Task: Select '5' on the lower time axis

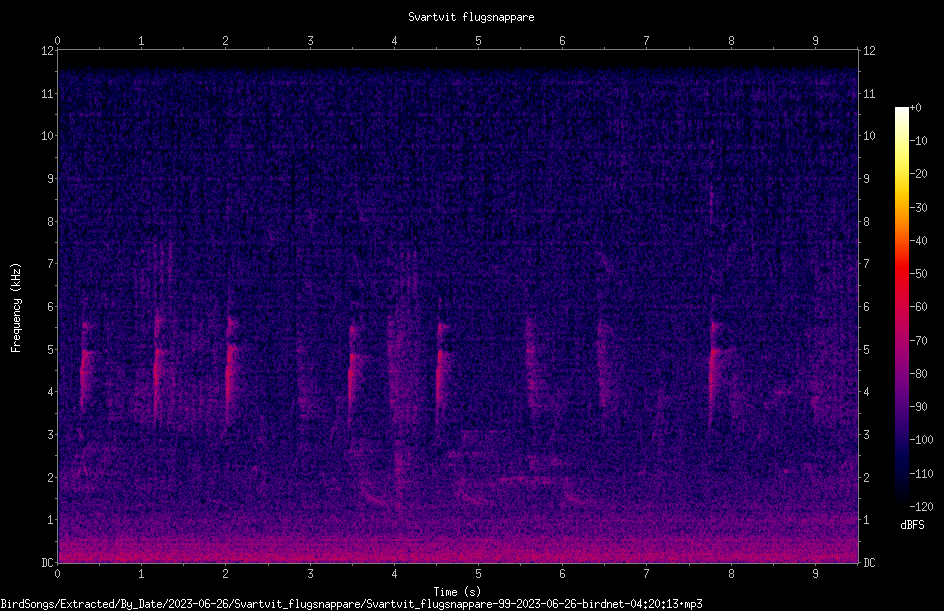Action: [479, 574]
